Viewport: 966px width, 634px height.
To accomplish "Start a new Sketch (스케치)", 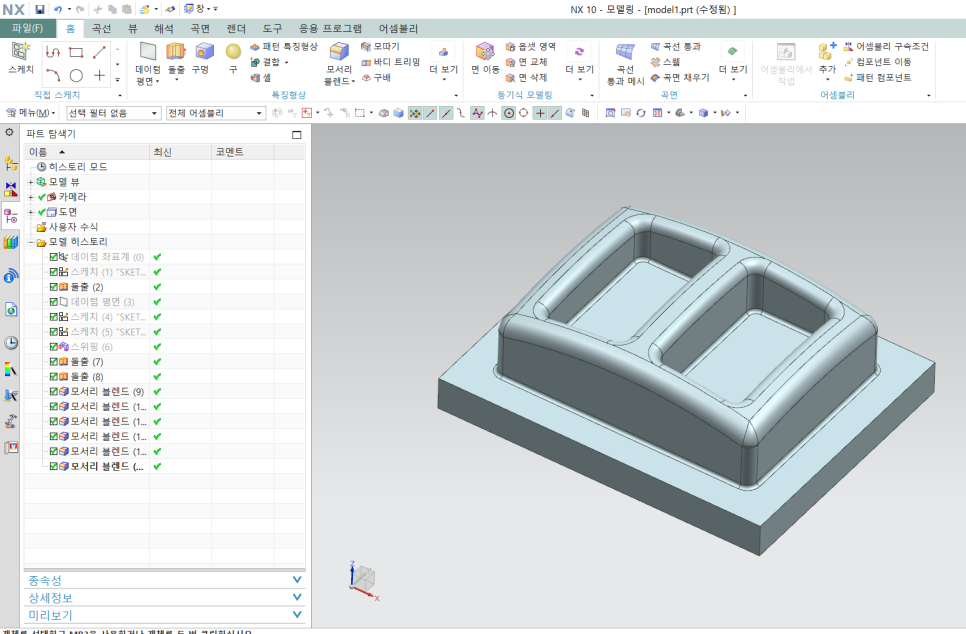I will [21, 59].
